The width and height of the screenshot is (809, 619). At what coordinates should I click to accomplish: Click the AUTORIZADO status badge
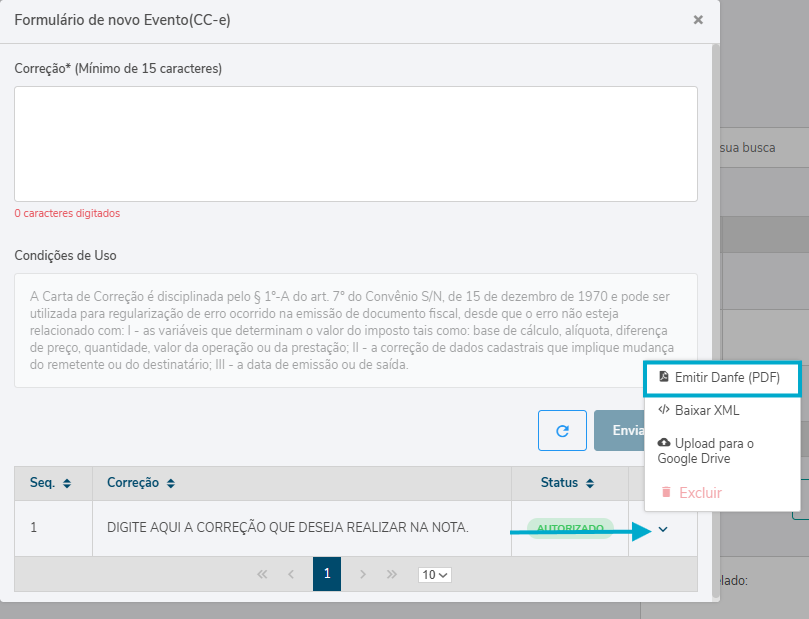pyautogui.click(x=570, y=528)
